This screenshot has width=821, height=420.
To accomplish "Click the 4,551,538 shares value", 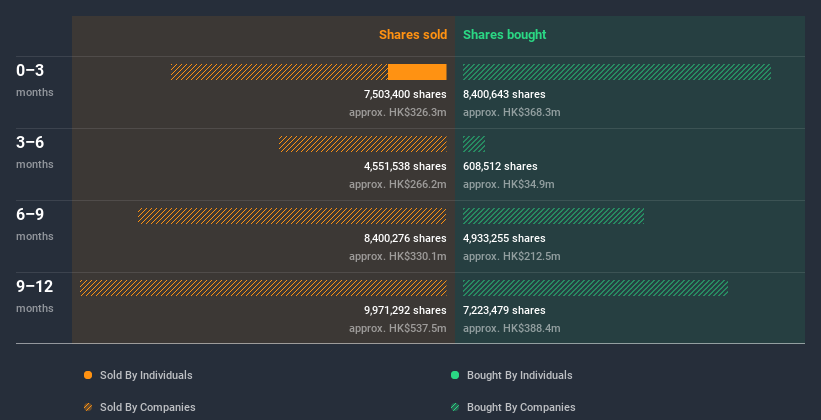I will 405,166.
